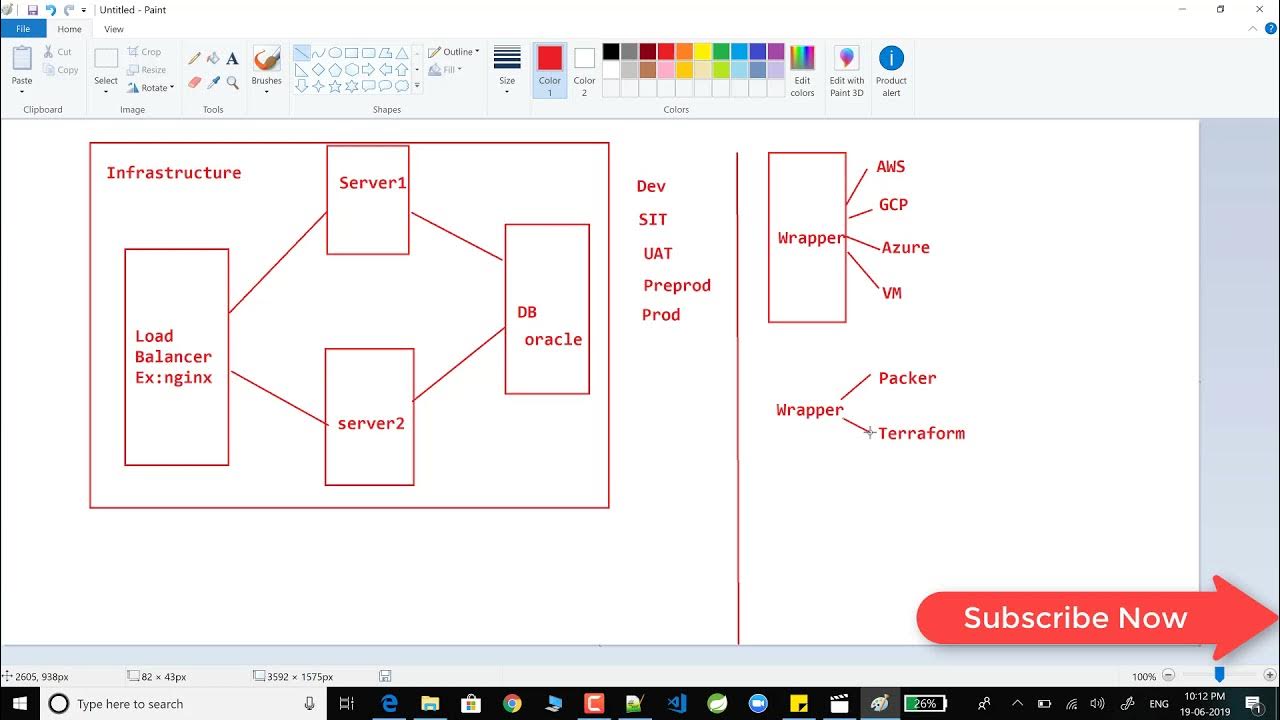Viewport: 1280px width, 720px height.
Task: Select the Curve shape
Action: tap(318, 53)
